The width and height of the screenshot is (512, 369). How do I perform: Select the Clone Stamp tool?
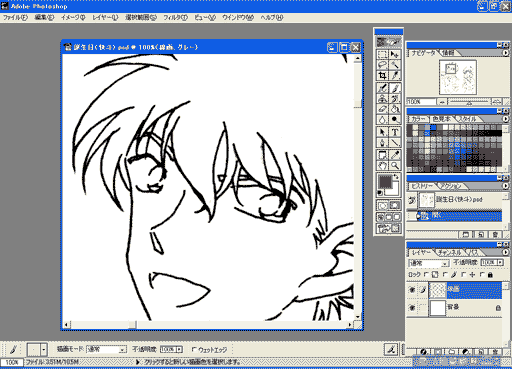click(382, 98)
